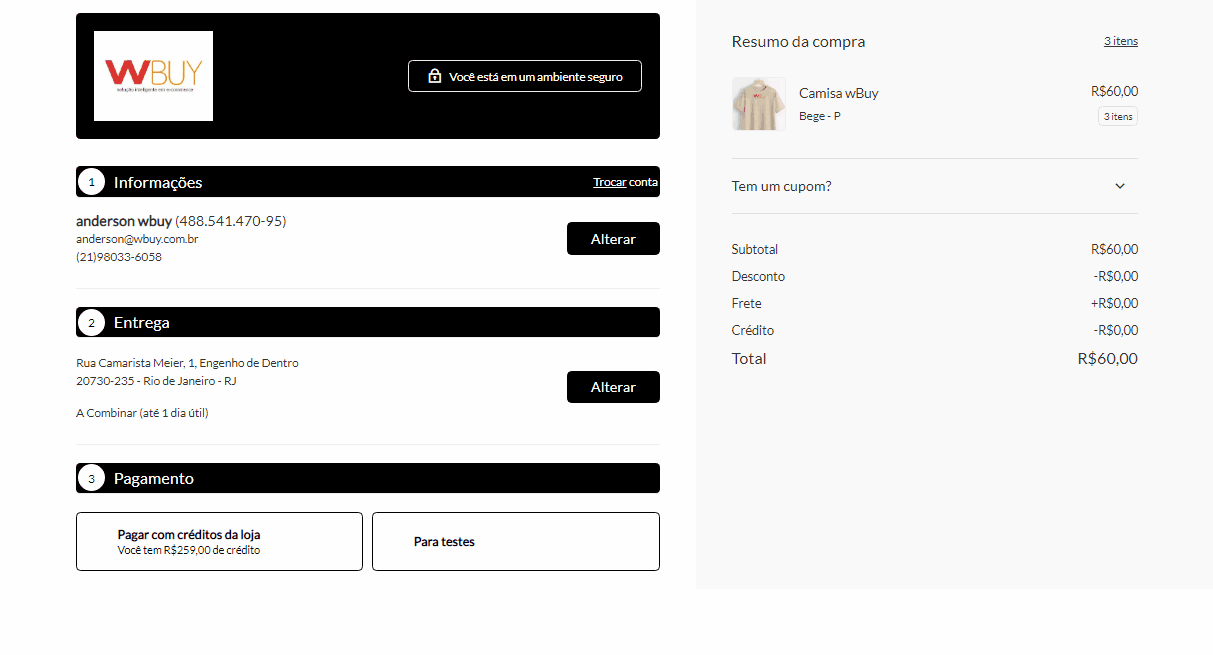
Task: Select the Pagar com créditos da loja option
Action: point(219,541)
